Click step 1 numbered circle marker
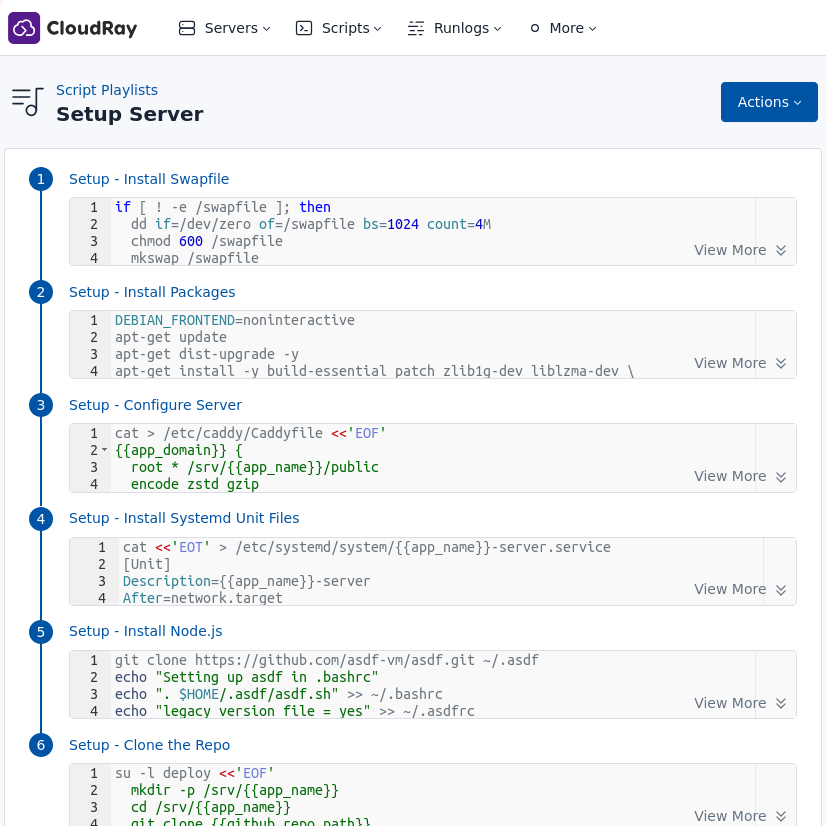The image size is (826, 826). click(x=41, y=179)
